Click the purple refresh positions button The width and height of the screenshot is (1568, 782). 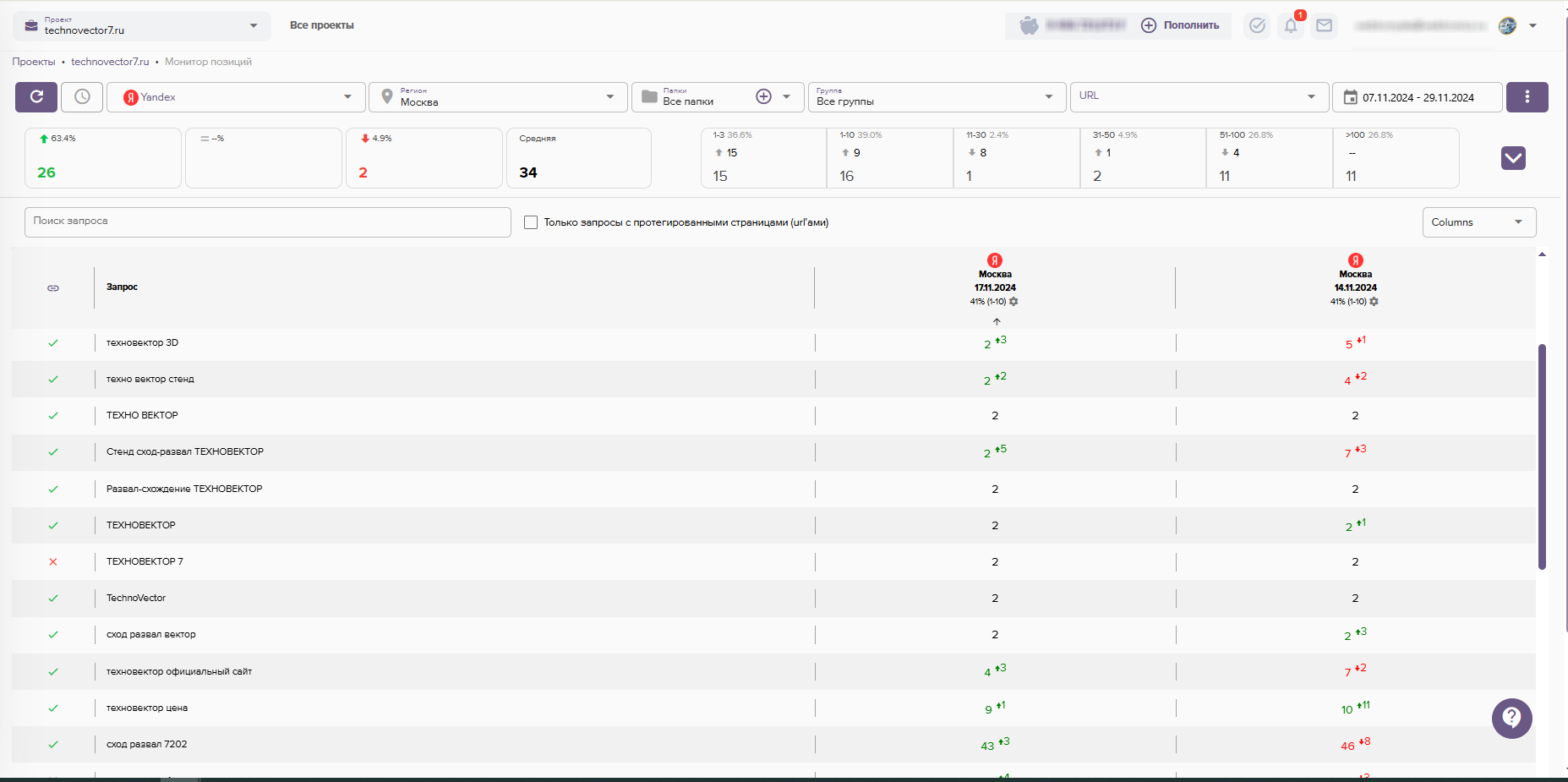pyautogui.click(x=36, y=97)
